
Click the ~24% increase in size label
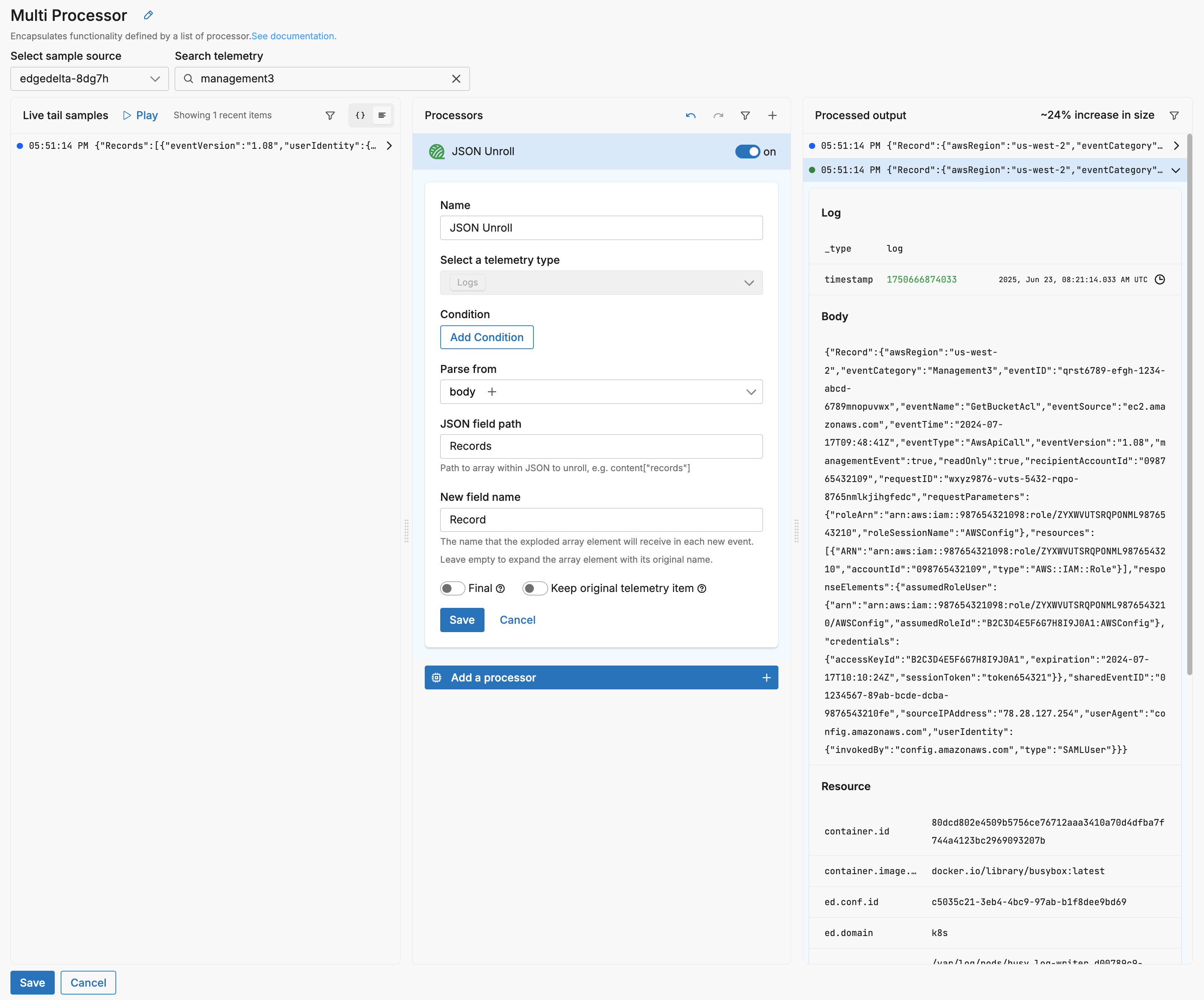click(1097, 115)
